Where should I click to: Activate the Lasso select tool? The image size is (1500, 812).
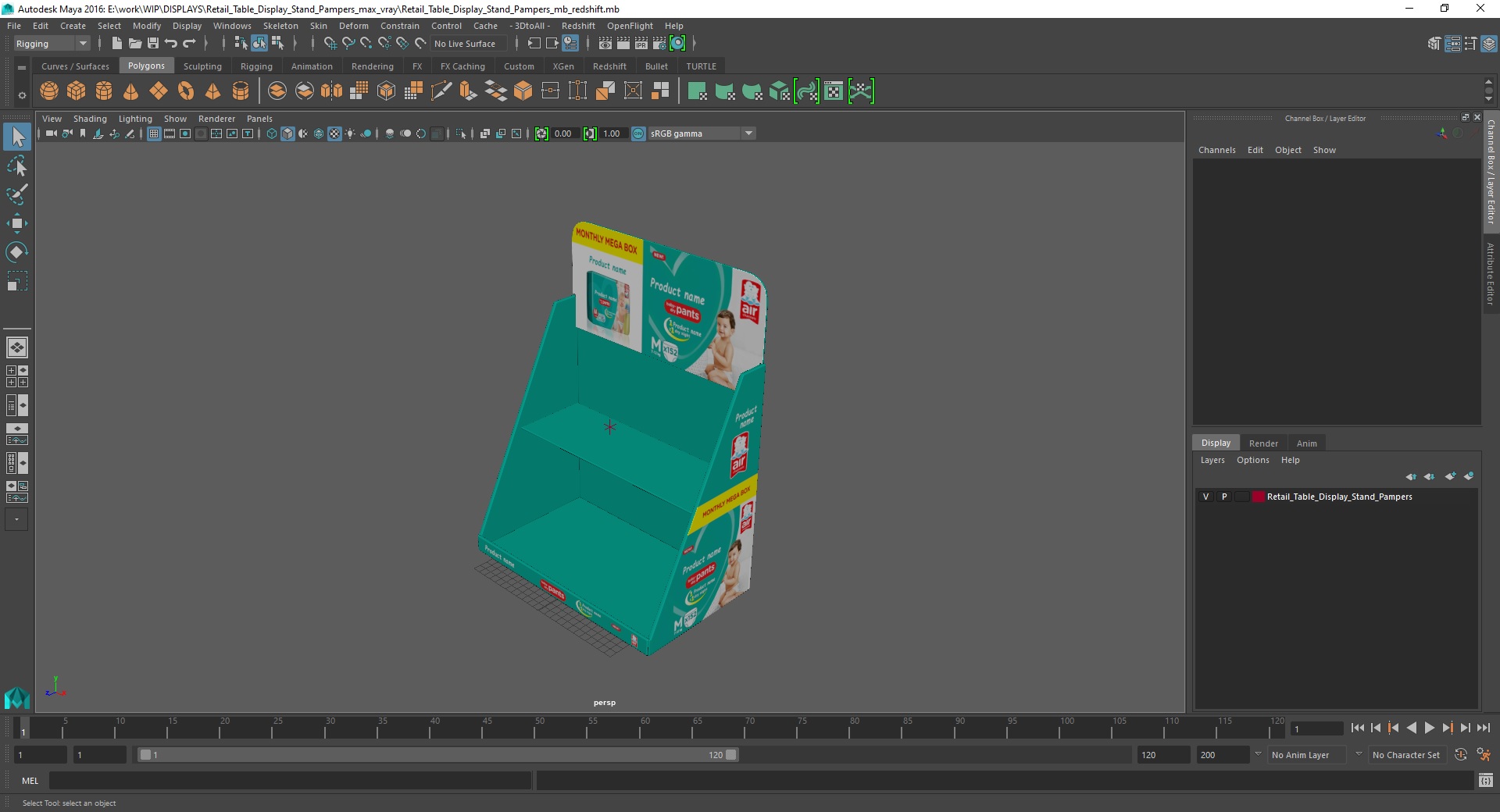tap(17, 166)
